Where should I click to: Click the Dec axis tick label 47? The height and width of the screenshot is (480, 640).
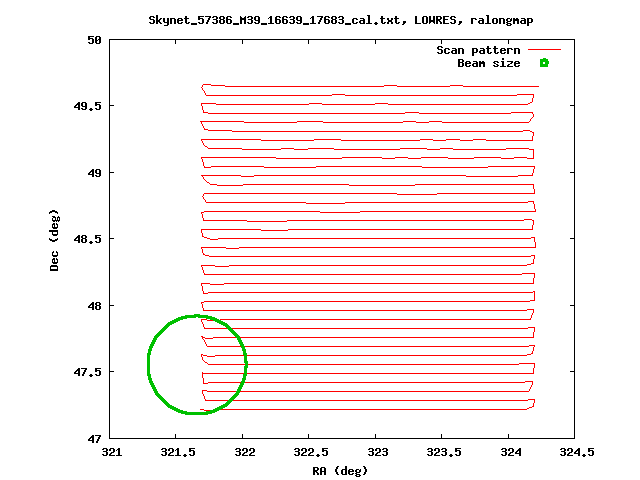[94, 439]
